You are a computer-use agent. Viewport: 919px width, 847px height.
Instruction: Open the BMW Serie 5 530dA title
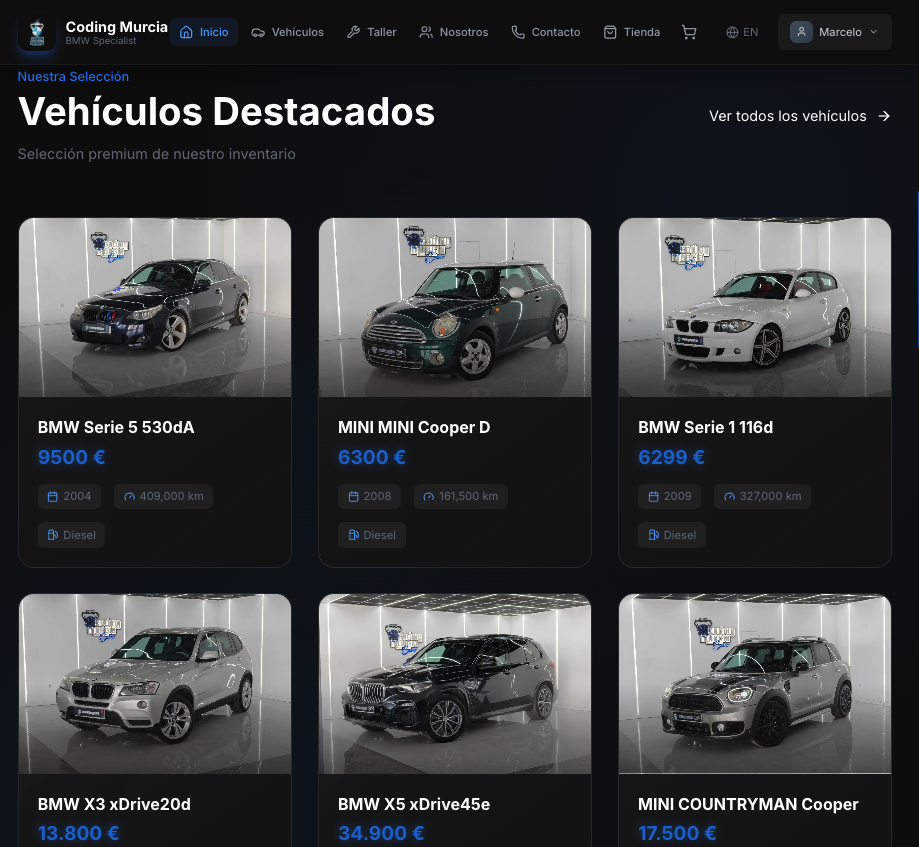(116, 427)
